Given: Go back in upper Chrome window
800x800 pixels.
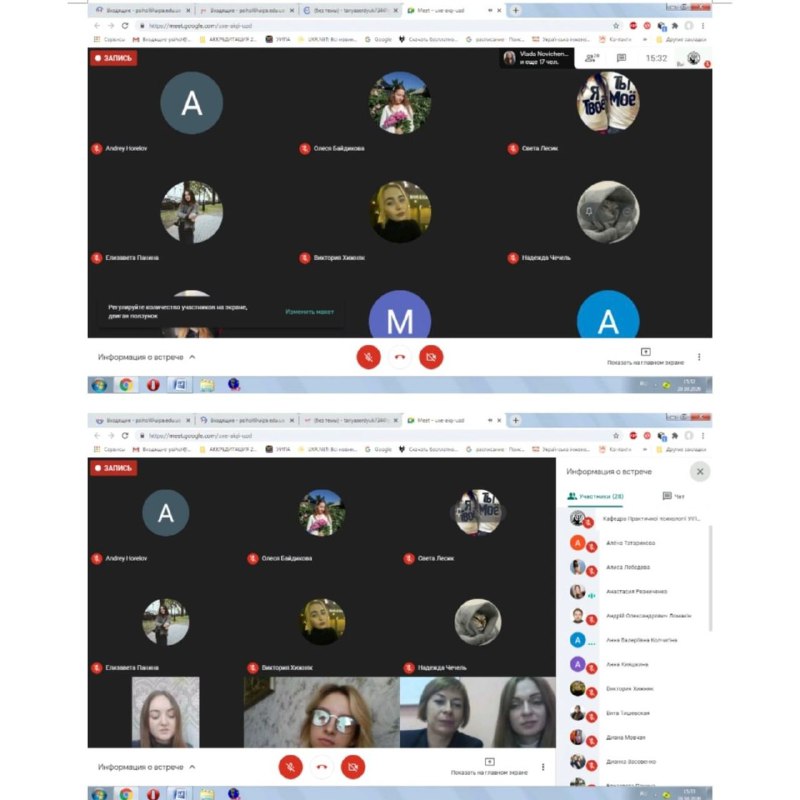Looking at the screenshot, I should 97,26.
